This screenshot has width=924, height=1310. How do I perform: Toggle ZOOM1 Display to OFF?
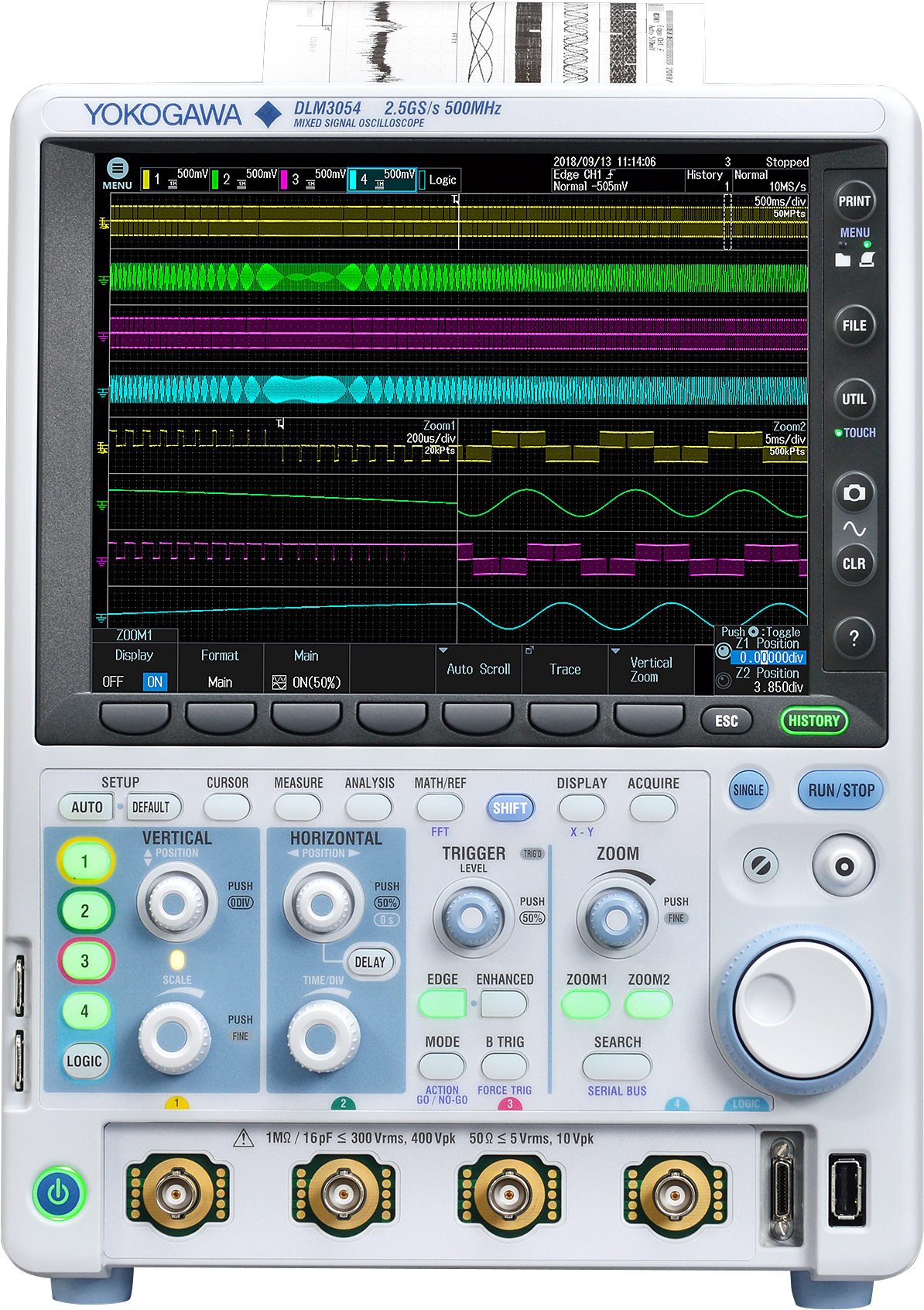pyautogui.click(x=113, y=682)
